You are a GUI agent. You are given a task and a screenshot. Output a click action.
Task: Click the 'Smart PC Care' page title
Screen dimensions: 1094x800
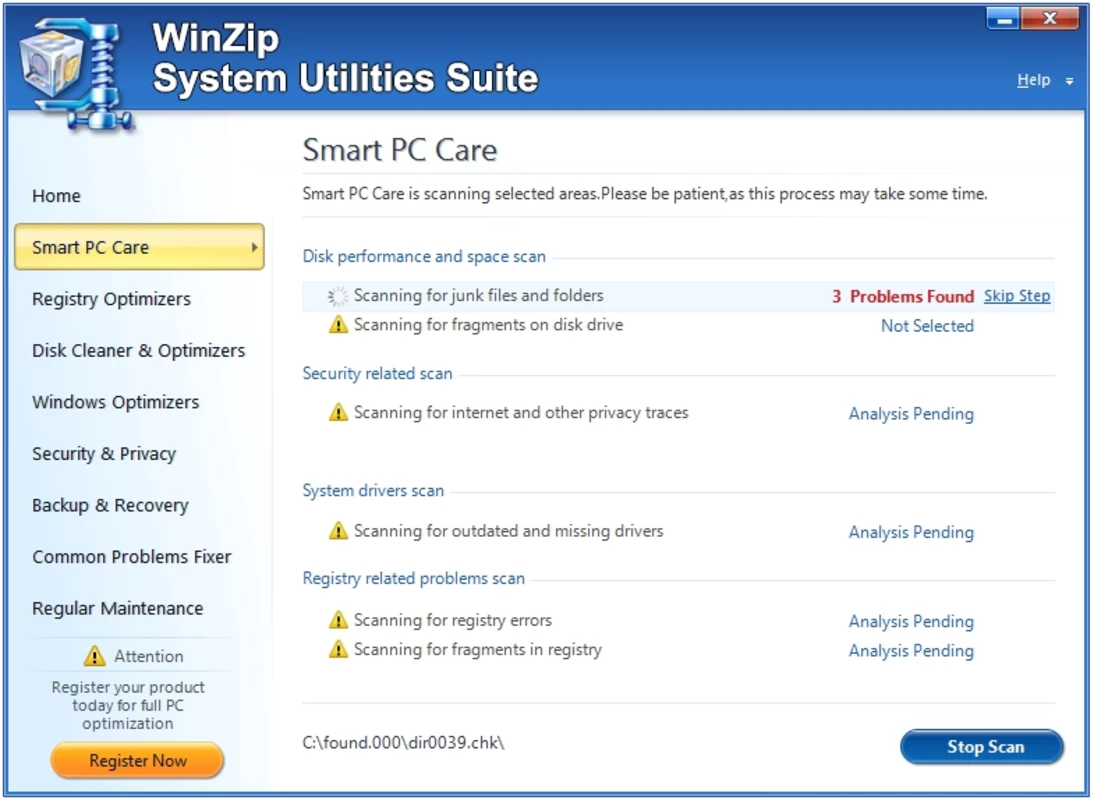pyautogui.click(x=400, y=150)
